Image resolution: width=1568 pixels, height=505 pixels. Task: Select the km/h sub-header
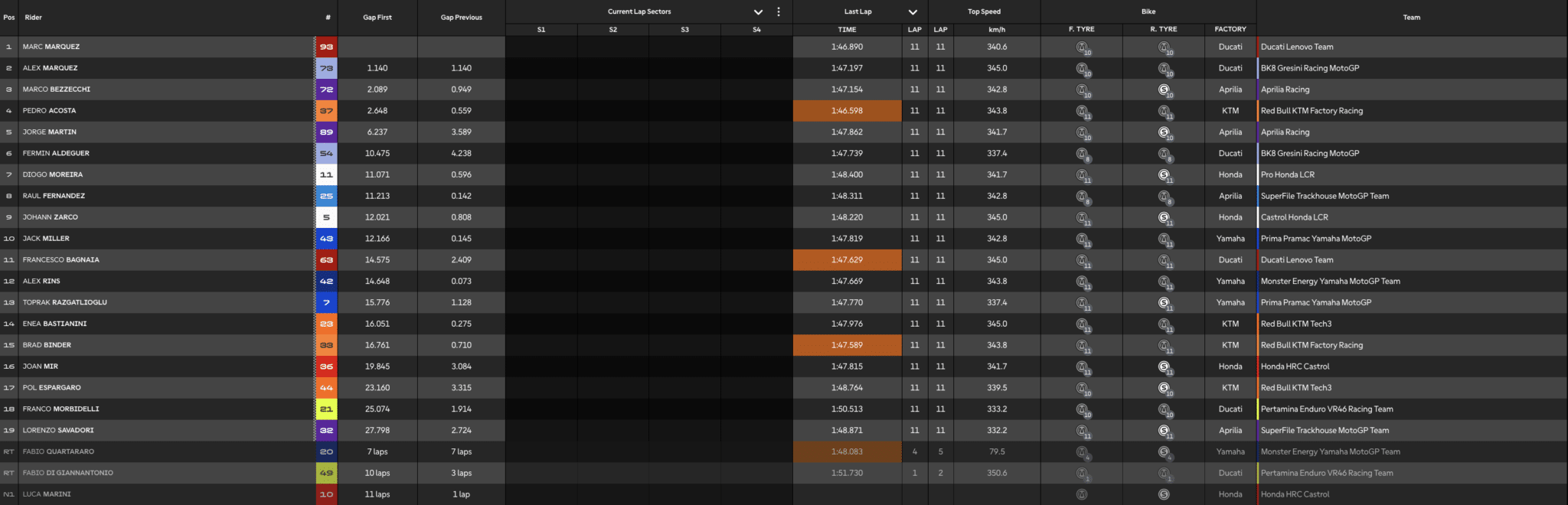point(997,30)
